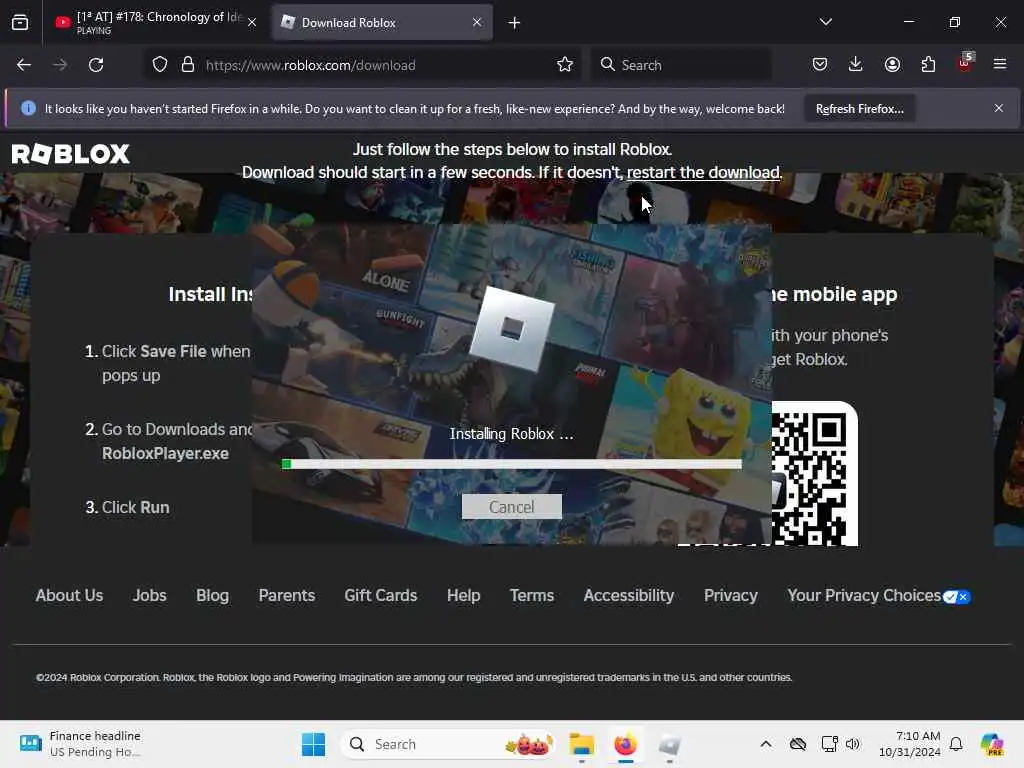Go back one page
Screen dimensions: 1024x768
click(x=24, y=65)
